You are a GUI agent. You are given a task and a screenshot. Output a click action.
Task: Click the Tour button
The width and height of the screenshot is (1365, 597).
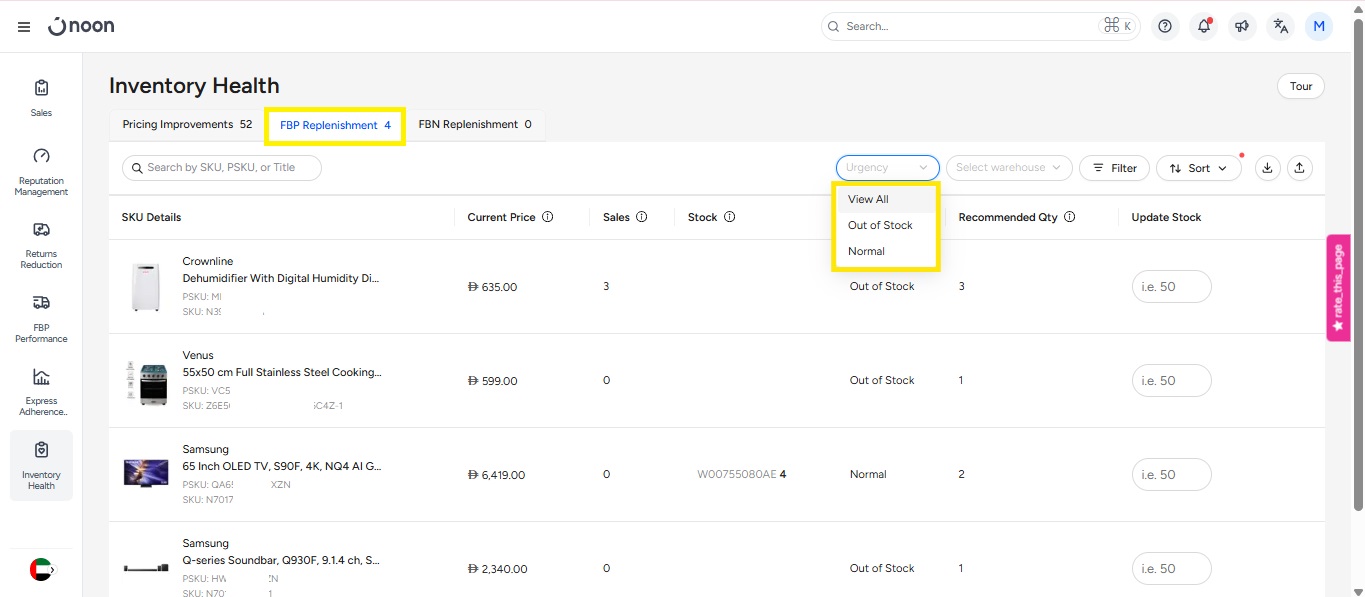click(1300, 86)
